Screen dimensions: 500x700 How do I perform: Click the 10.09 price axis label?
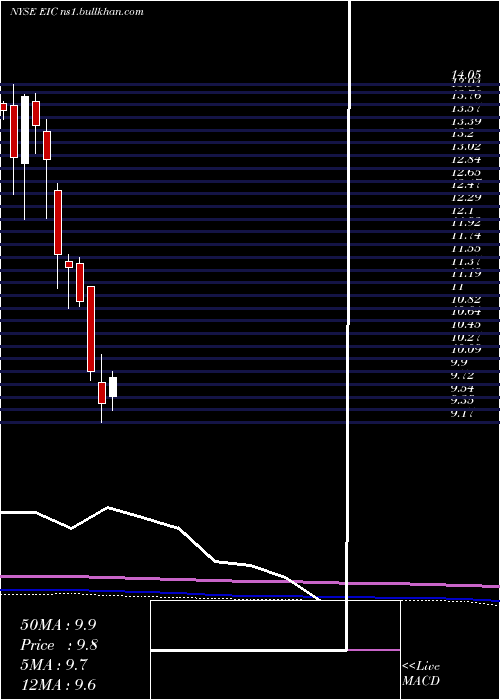466,350
